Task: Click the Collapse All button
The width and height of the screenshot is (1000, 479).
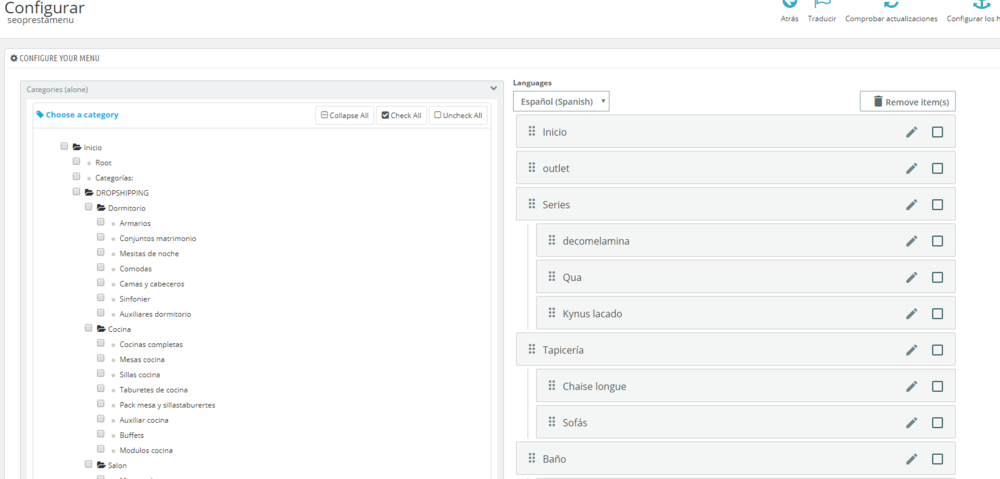Action: coord(344,115)
